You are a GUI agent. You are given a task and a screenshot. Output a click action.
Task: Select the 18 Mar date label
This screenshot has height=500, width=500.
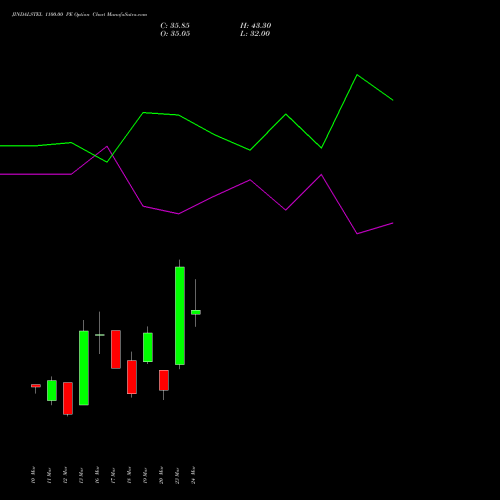(129, 475)
